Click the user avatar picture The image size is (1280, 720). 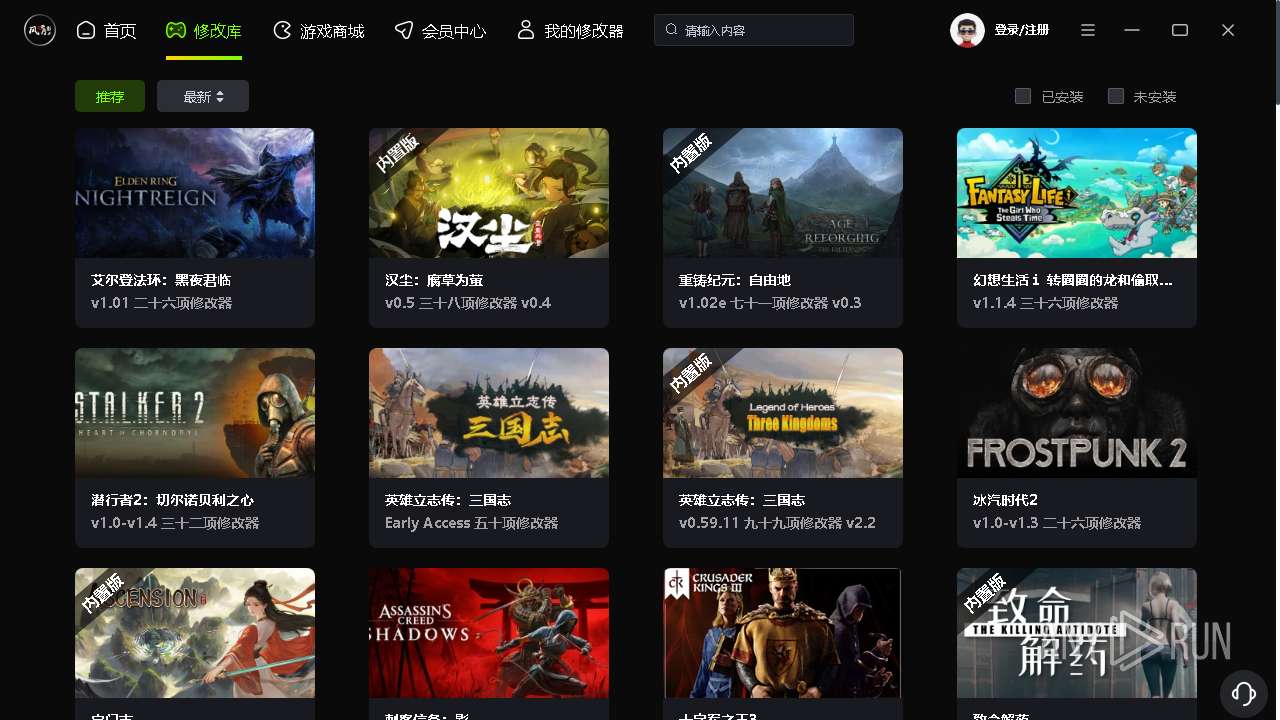click(967, 30)
